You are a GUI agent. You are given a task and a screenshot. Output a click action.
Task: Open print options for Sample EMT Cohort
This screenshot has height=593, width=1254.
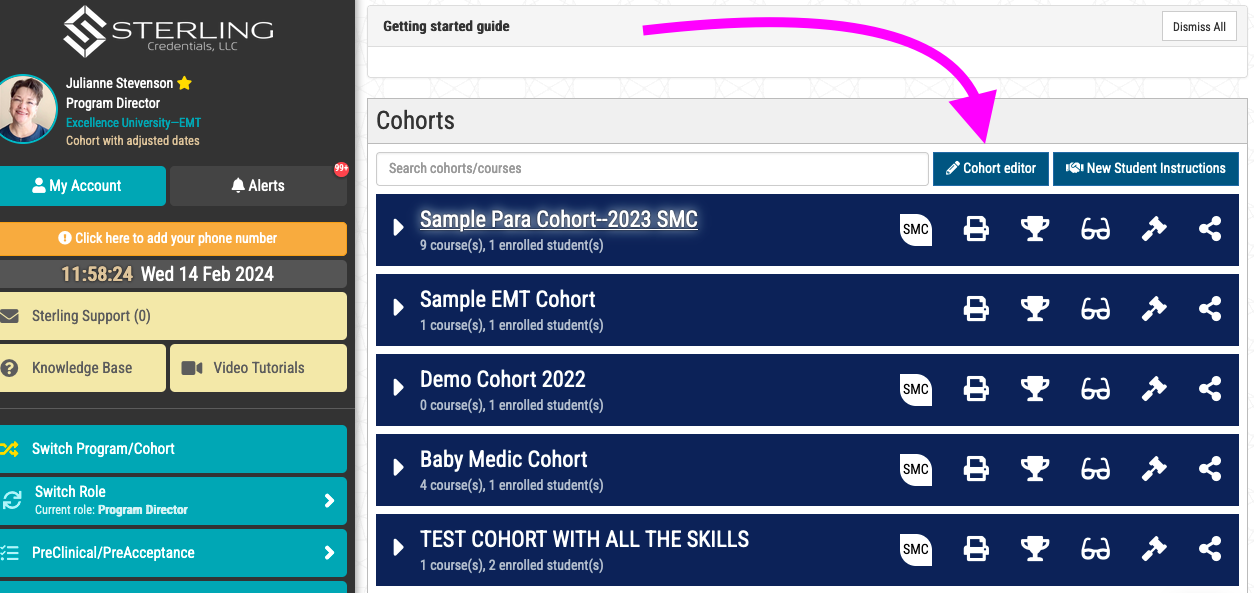tap(976, 310)
